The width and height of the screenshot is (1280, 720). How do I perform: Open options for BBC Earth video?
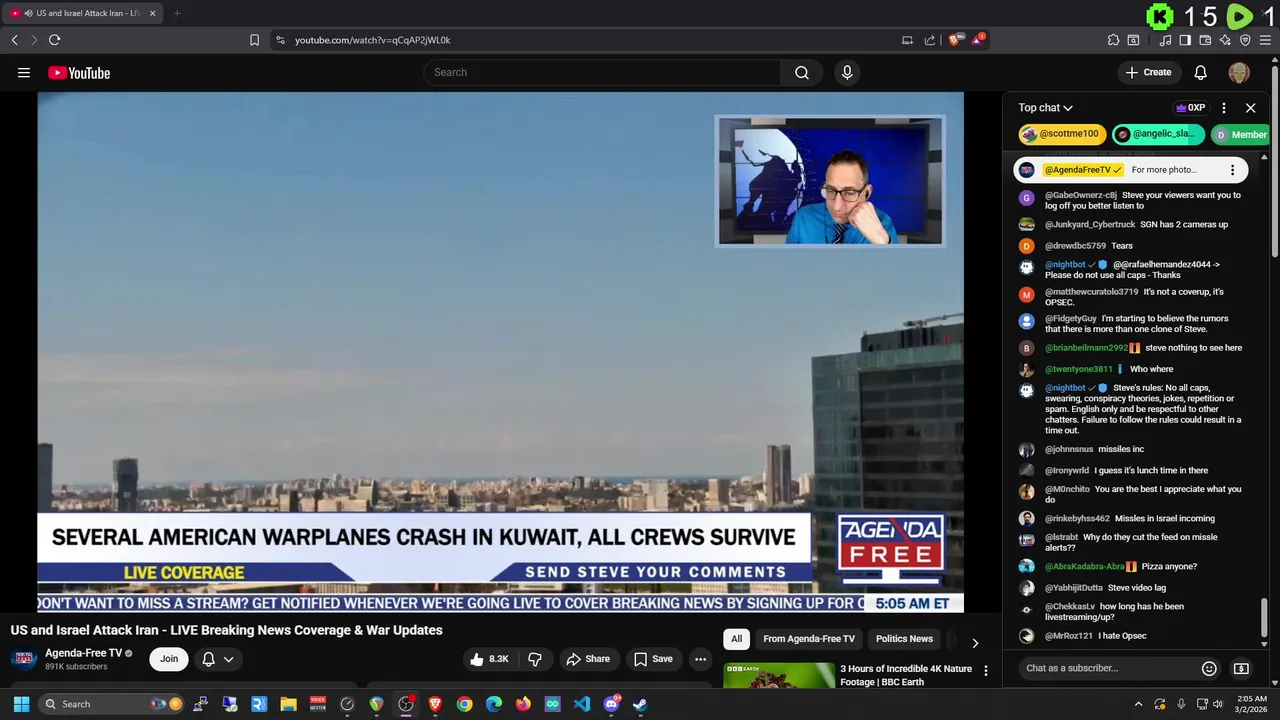point(985,671)
